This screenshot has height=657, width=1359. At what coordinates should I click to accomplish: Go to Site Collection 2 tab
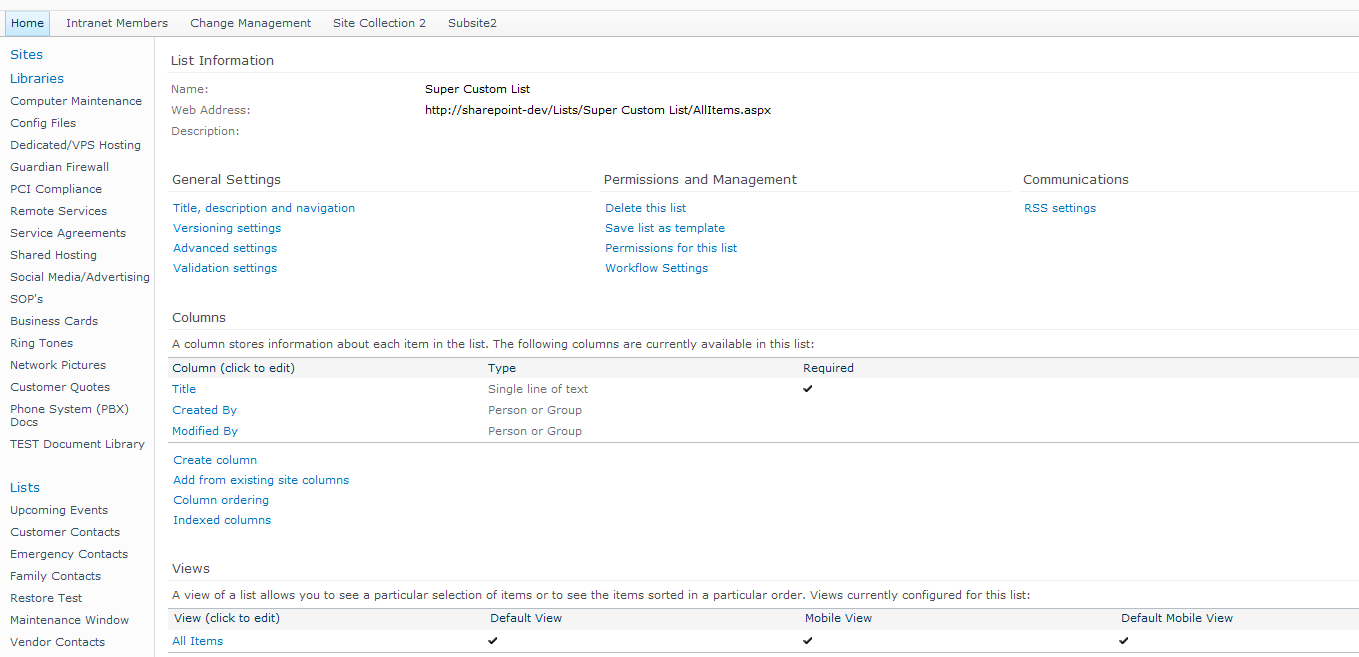click(x=379, y=23)
